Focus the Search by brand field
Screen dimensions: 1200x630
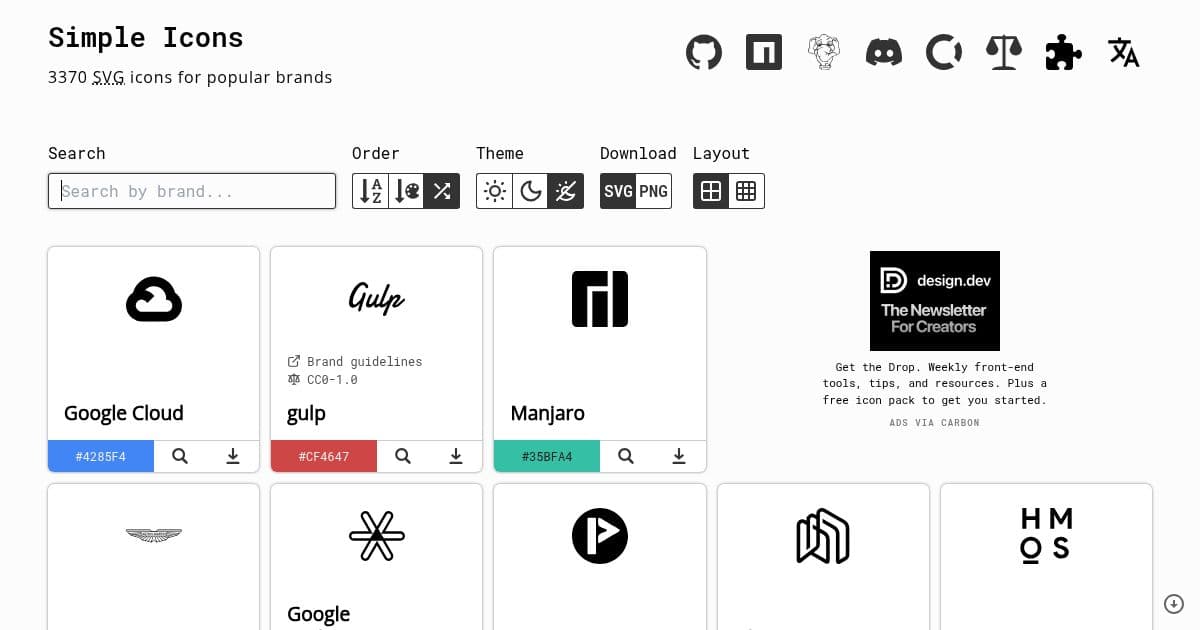[x=192, y=191]
